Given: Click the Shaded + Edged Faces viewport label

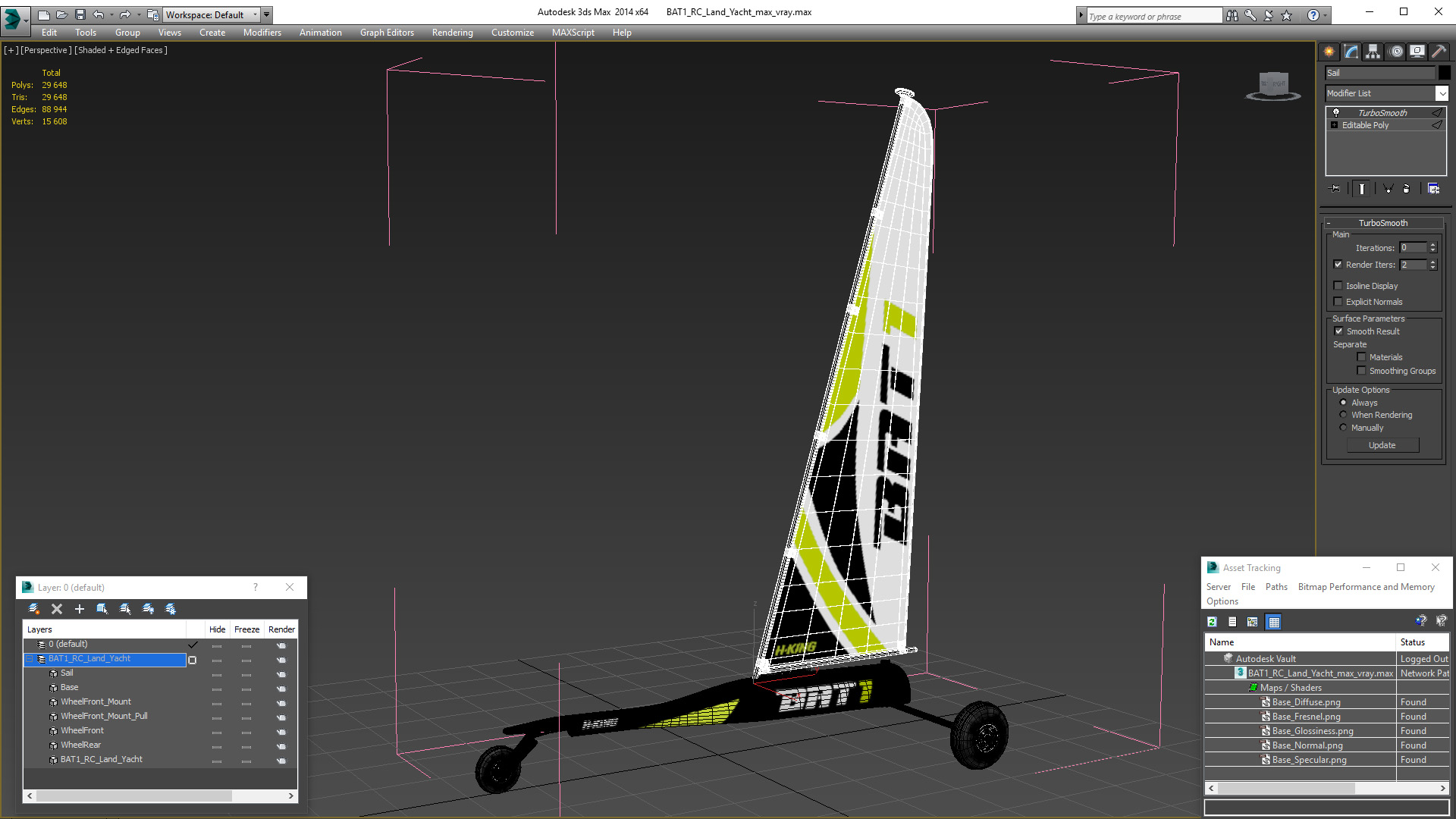Looking at the screenshot, I should point(121,50).
